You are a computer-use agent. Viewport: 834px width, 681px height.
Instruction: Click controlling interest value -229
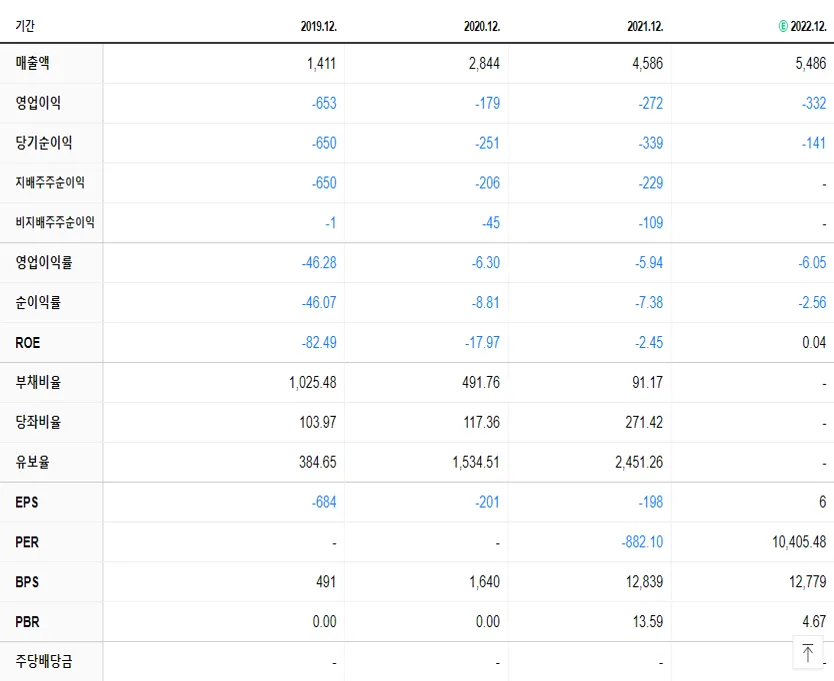pos(650,183)
